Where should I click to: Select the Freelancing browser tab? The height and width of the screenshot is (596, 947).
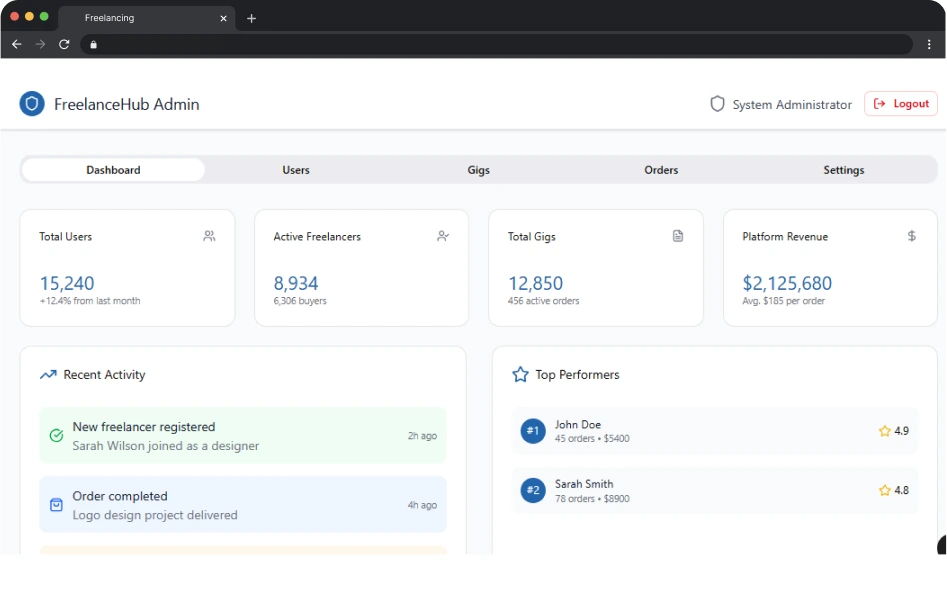click(x=147, y=18)
